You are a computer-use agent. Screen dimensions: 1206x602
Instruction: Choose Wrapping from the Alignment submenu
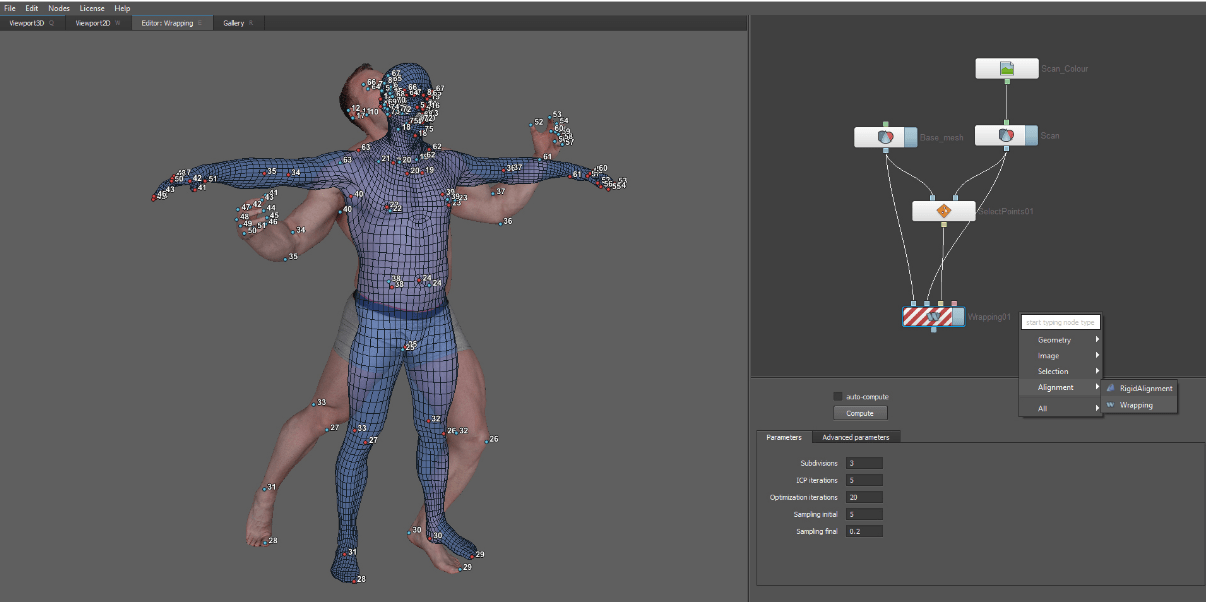click(1139, 405)
